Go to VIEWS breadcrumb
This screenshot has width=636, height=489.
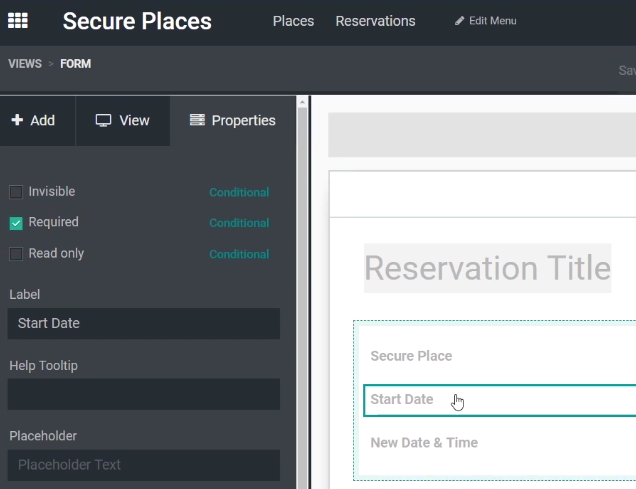pyautogui.click(x=25, y=64)
